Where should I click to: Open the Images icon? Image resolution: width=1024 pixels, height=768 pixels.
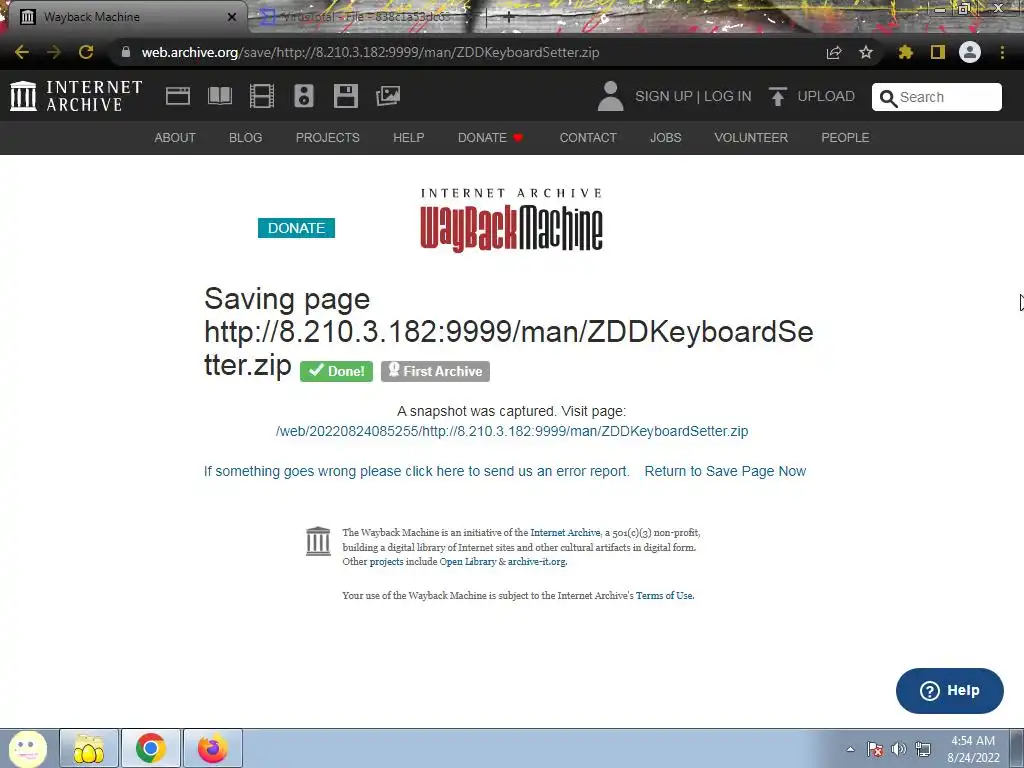click(388, 96)
